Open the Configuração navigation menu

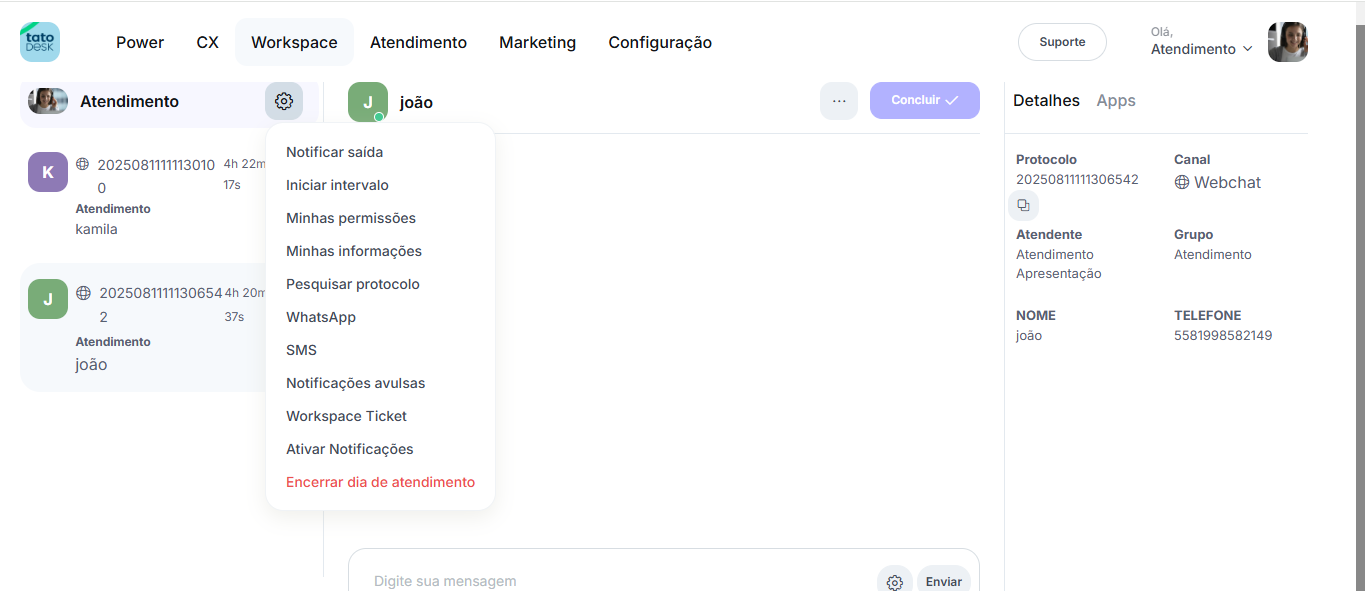[x=660, y=42]
